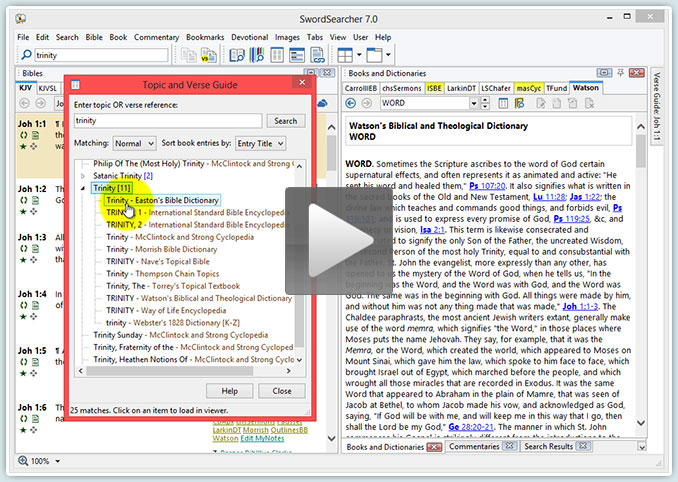The width and height of the screenshot is (678, 482).
Task: Click the star icon under Joh 1:1
Action: coord(23,146)
